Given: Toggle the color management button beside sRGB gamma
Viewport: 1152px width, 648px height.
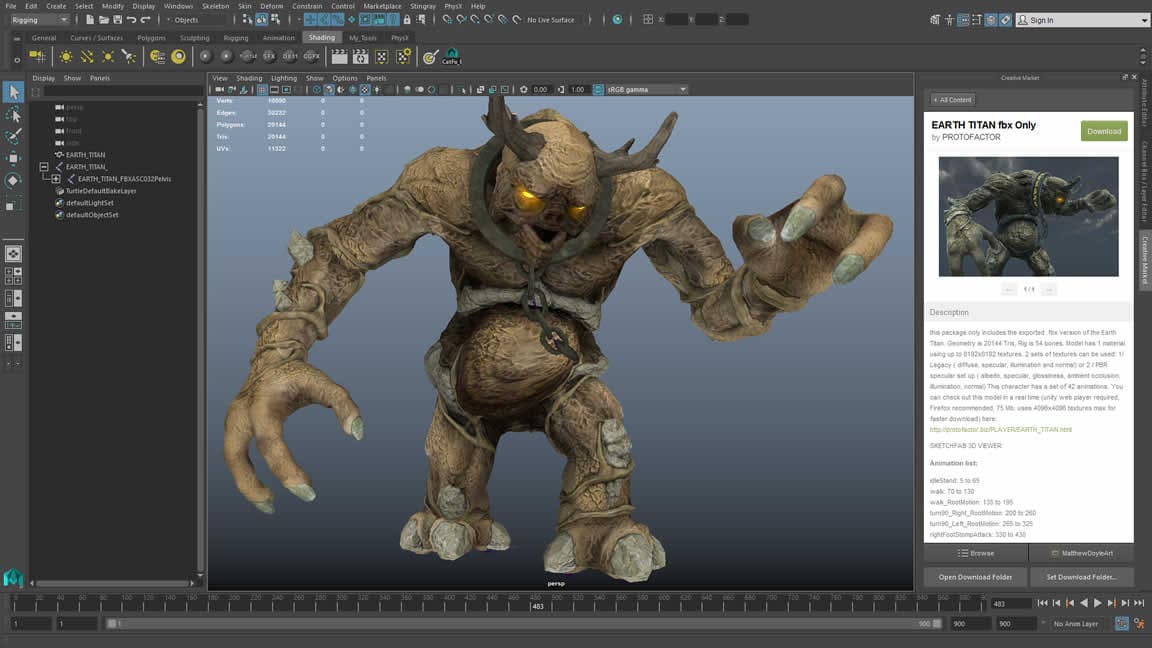Looking at the screenshot, I should click(x=598, y=90).
